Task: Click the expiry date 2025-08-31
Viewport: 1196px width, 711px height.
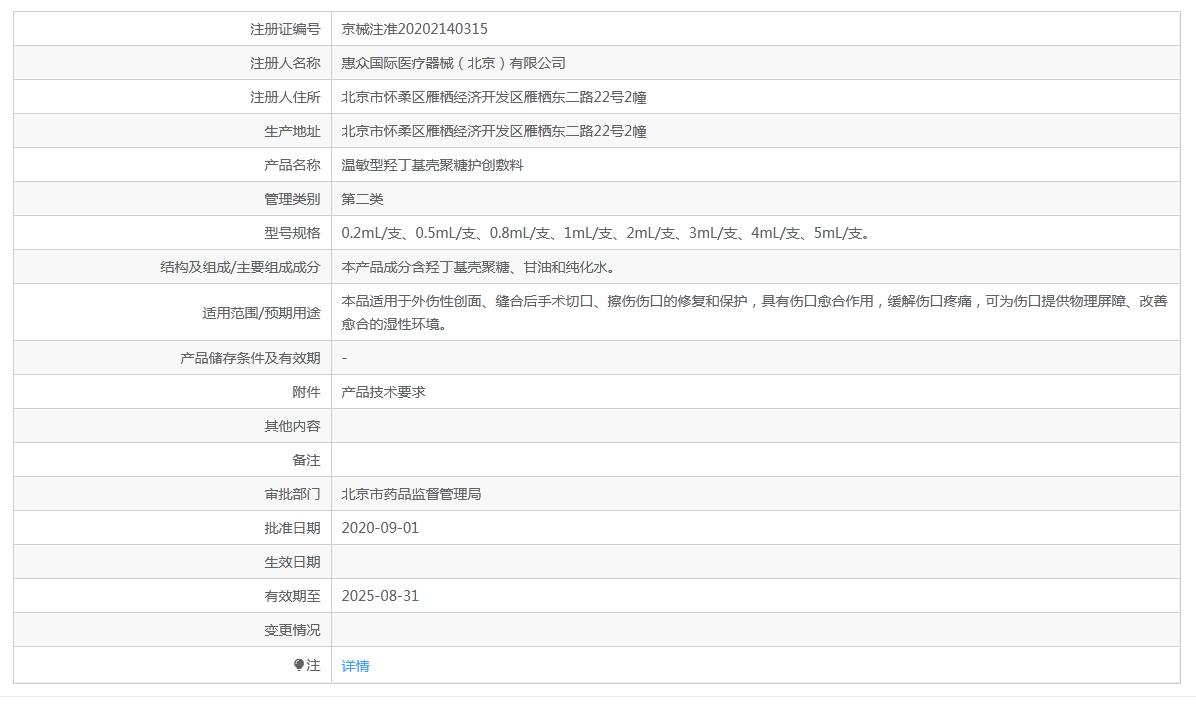Action: (x=380, y=596)
